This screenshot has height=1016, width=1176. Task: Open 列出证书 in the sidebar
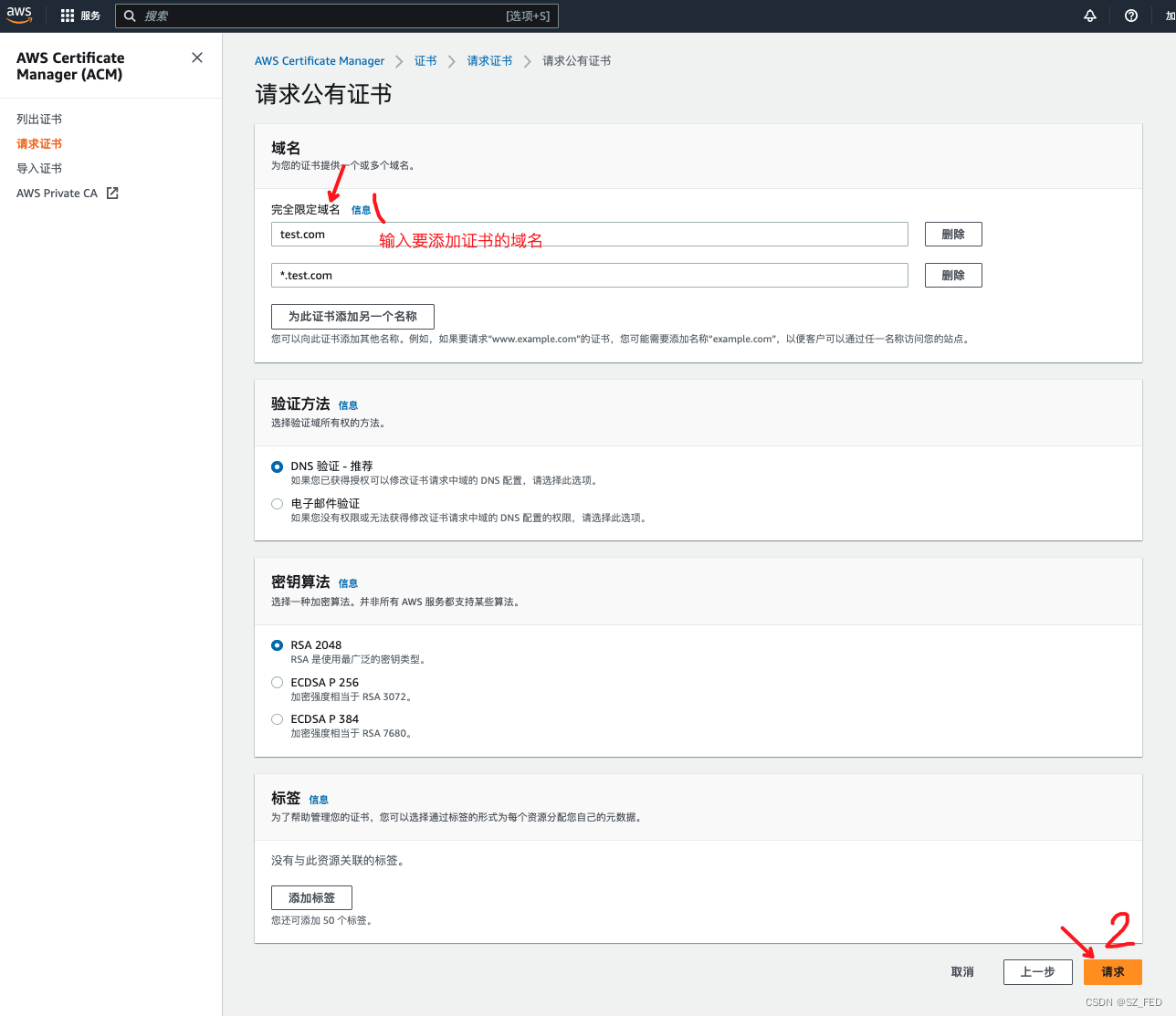pos(39,119)
